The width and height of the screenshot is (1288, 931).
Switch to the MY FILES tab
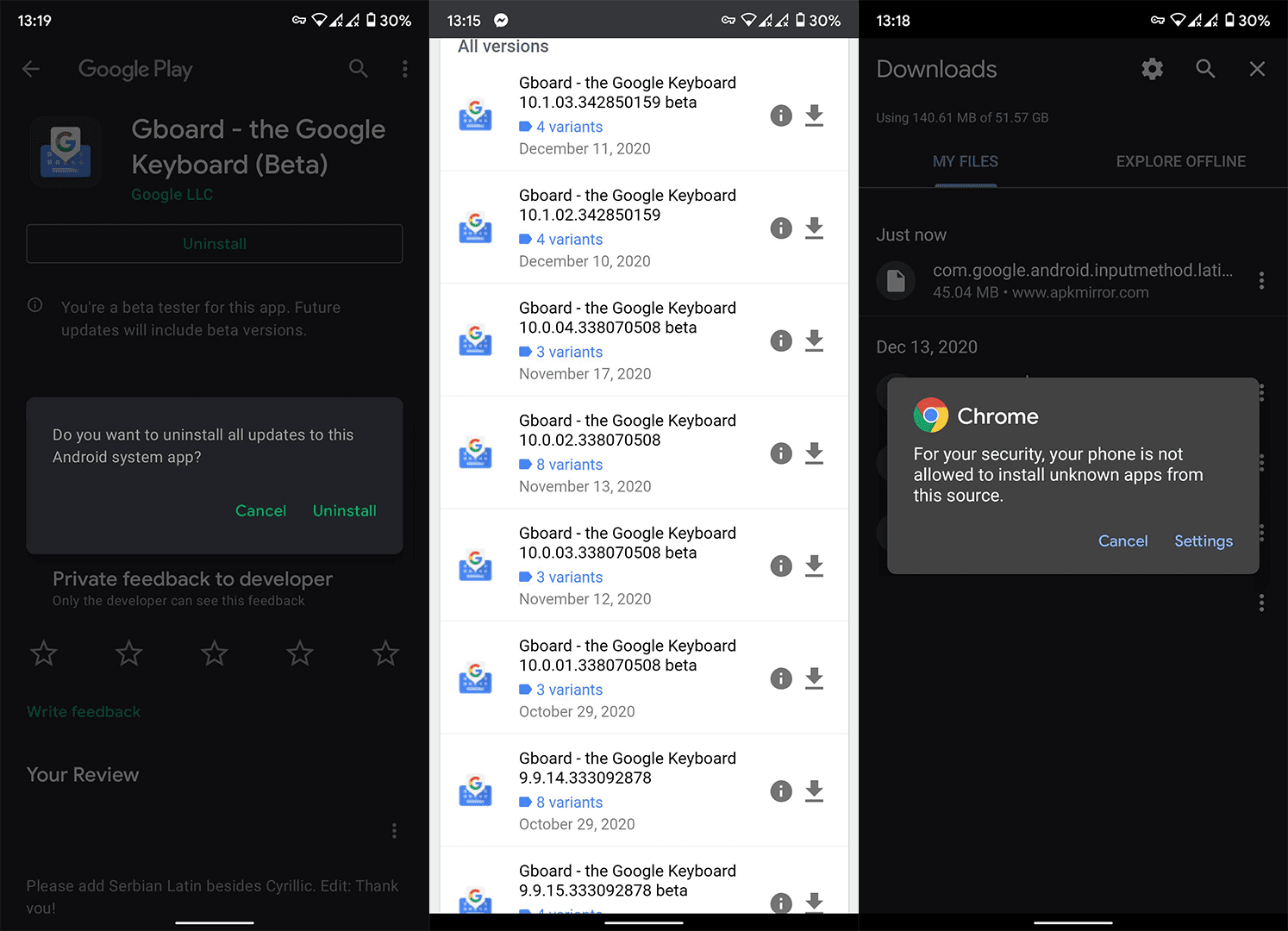pos(966,161)
